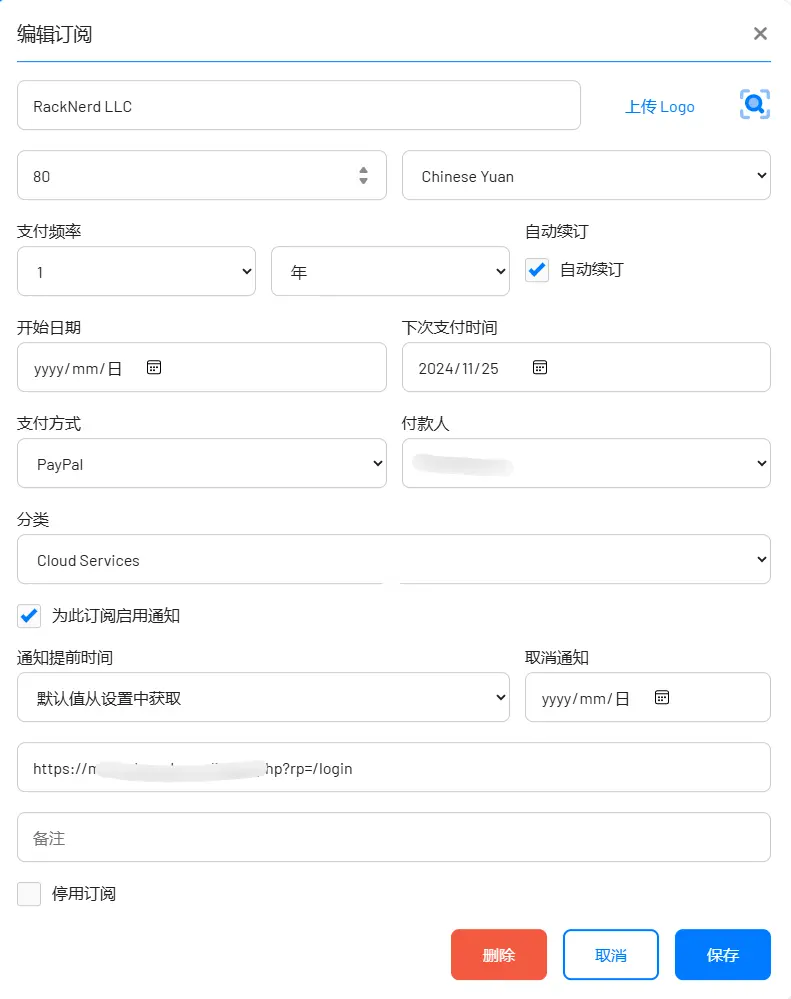Open the payment frequency number dropdown
This screenshot has width=791, height=999.
click(136, 271)
